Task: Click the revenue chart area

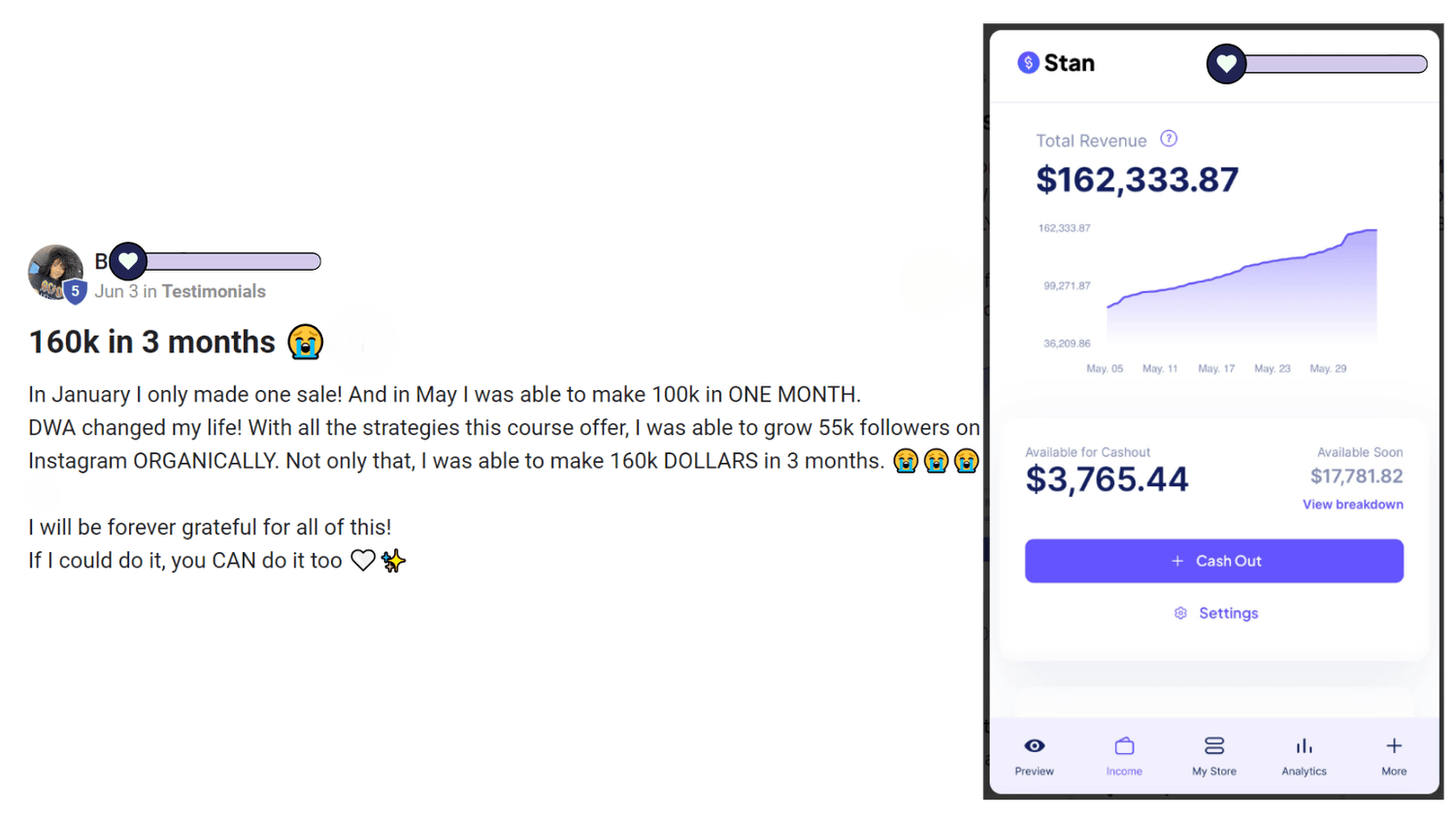Action: pos(1241,286)
